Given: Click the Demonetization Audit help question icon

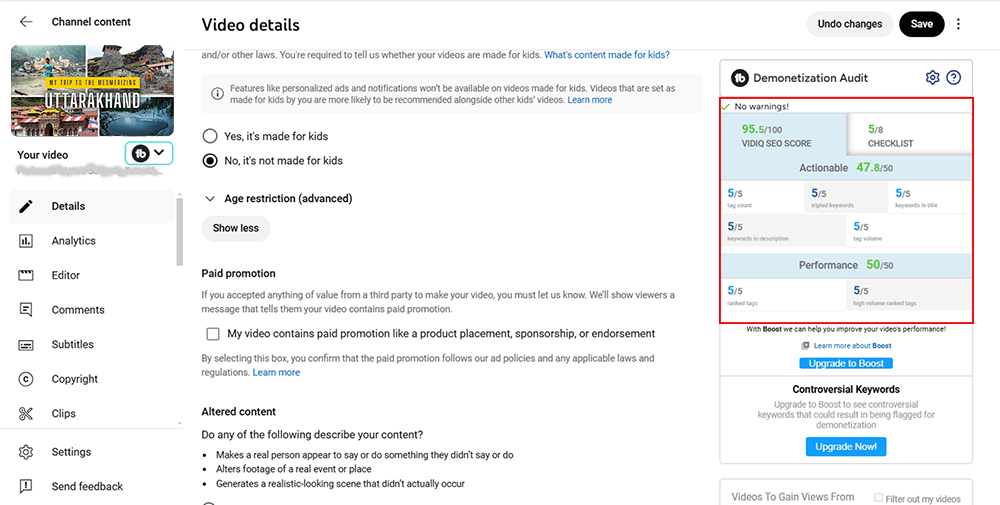Looking at the screenshot, I should click(953, 78).
